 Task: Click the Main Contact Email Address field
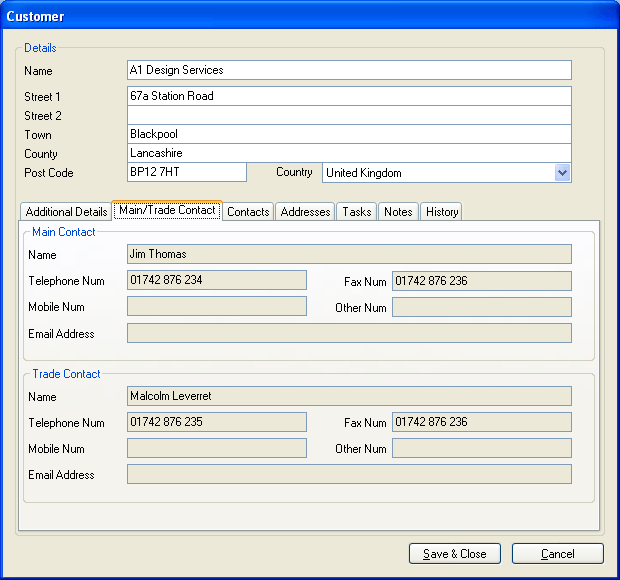point(349,333)
